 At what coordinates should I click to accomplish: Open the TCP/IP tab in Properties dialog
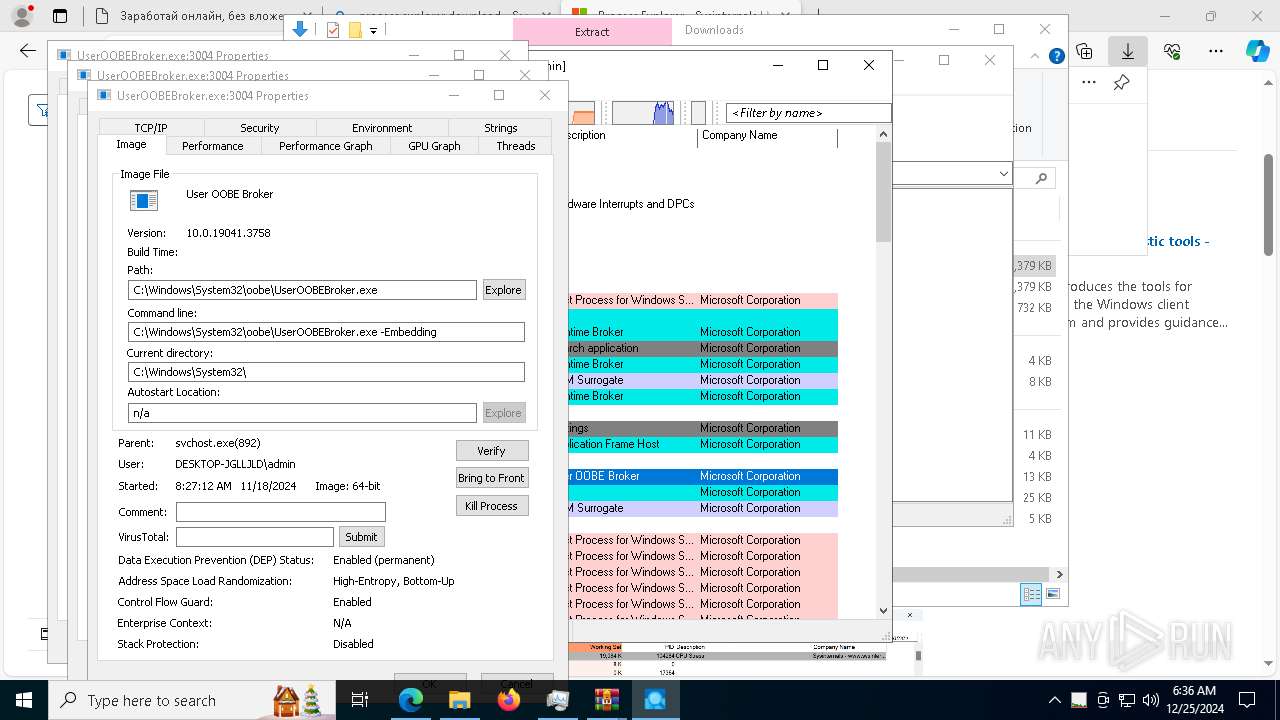(x=151, y=128)
